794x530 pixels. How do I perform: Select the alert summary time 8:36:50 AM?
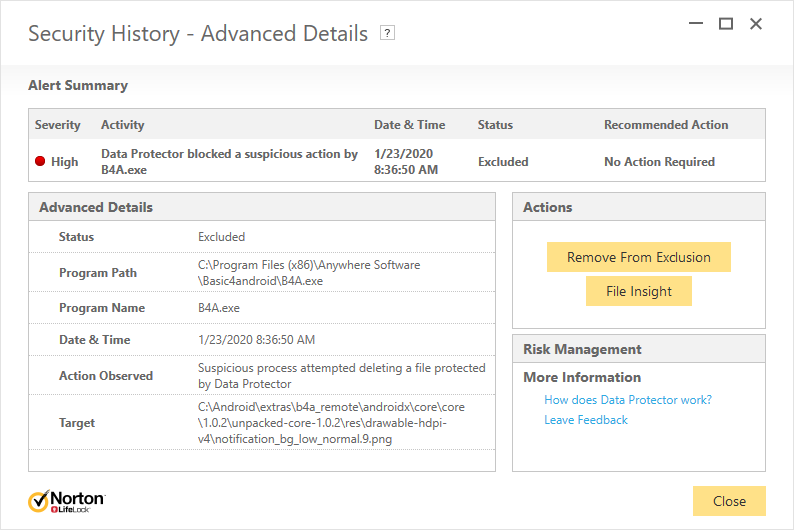pos(406,170)
